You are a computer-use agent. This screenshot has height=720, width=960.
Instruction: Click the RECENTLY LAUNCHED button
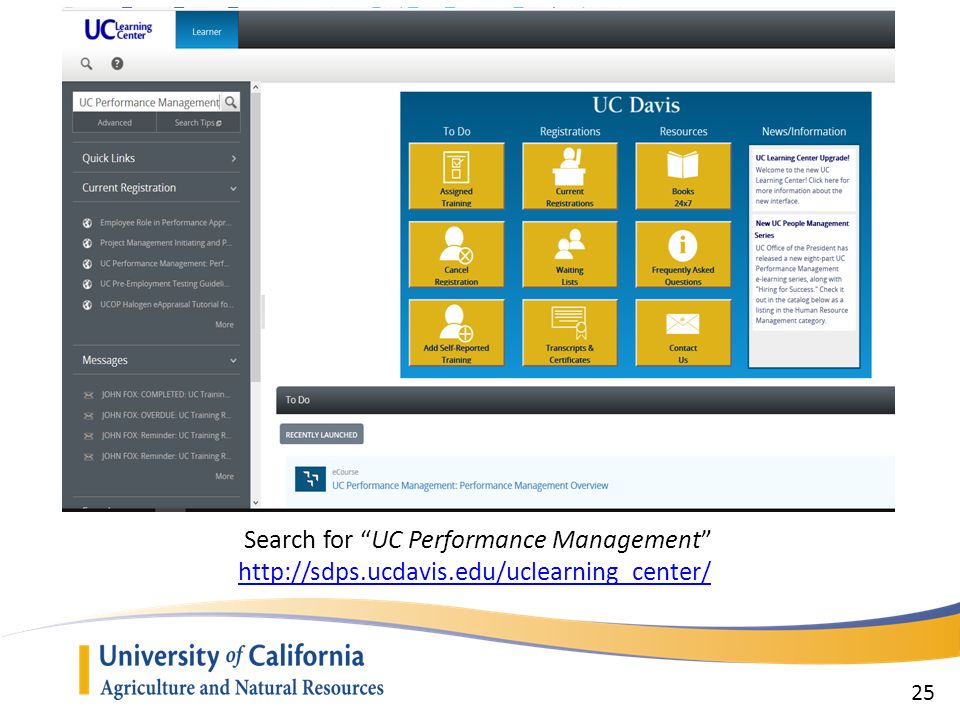click(321, 434)
